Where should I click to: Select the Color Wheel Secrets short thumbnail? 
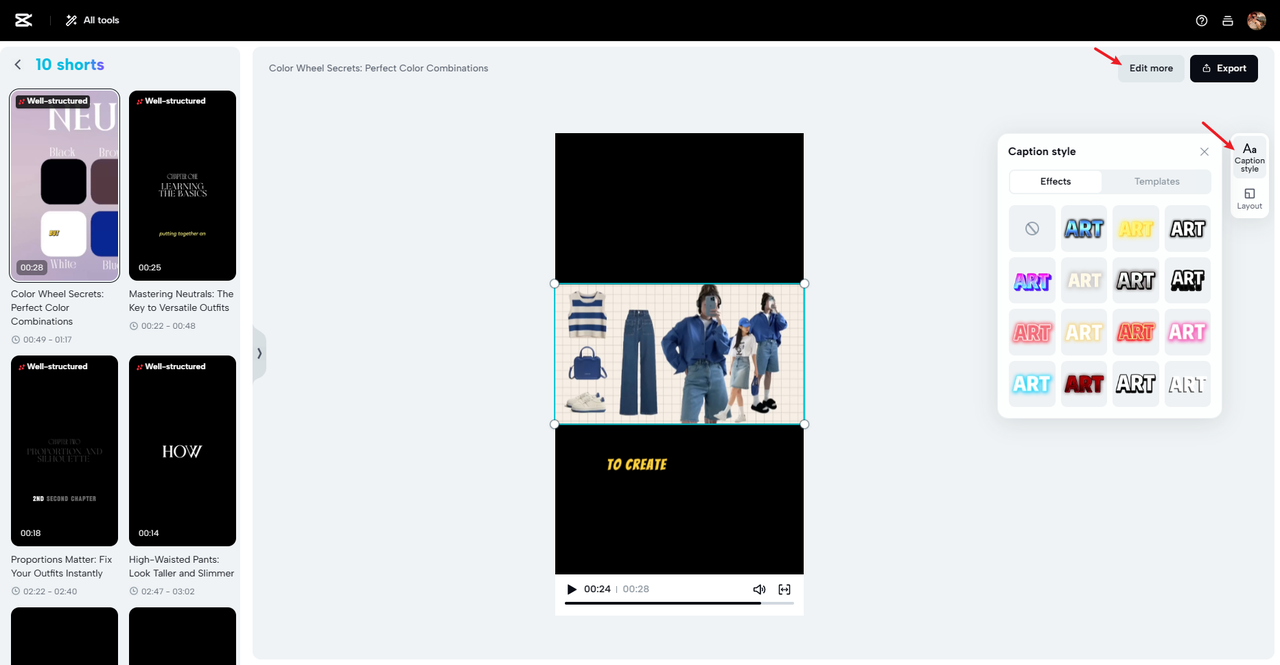point(64,186)
